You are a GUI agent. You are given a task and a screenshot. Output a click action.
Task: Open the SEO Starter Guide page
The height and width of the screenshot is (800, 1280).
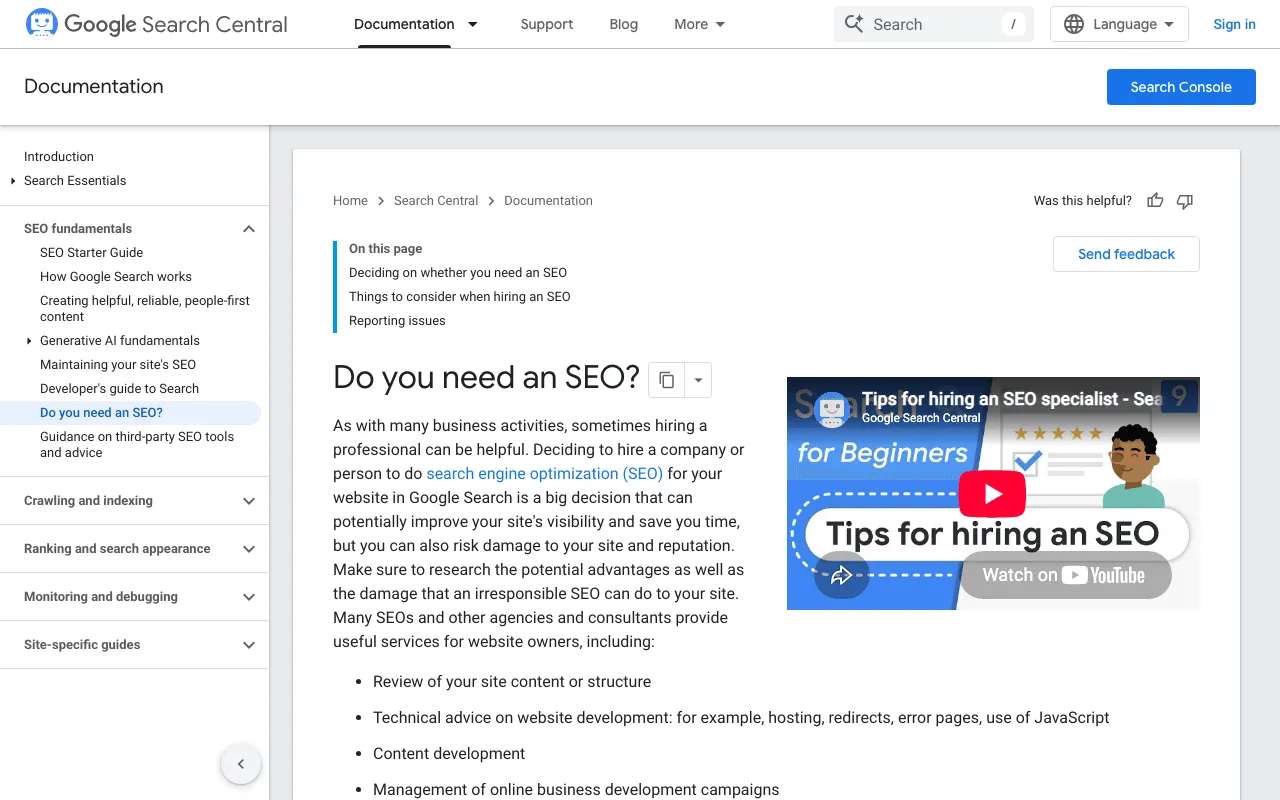(92, 253)
